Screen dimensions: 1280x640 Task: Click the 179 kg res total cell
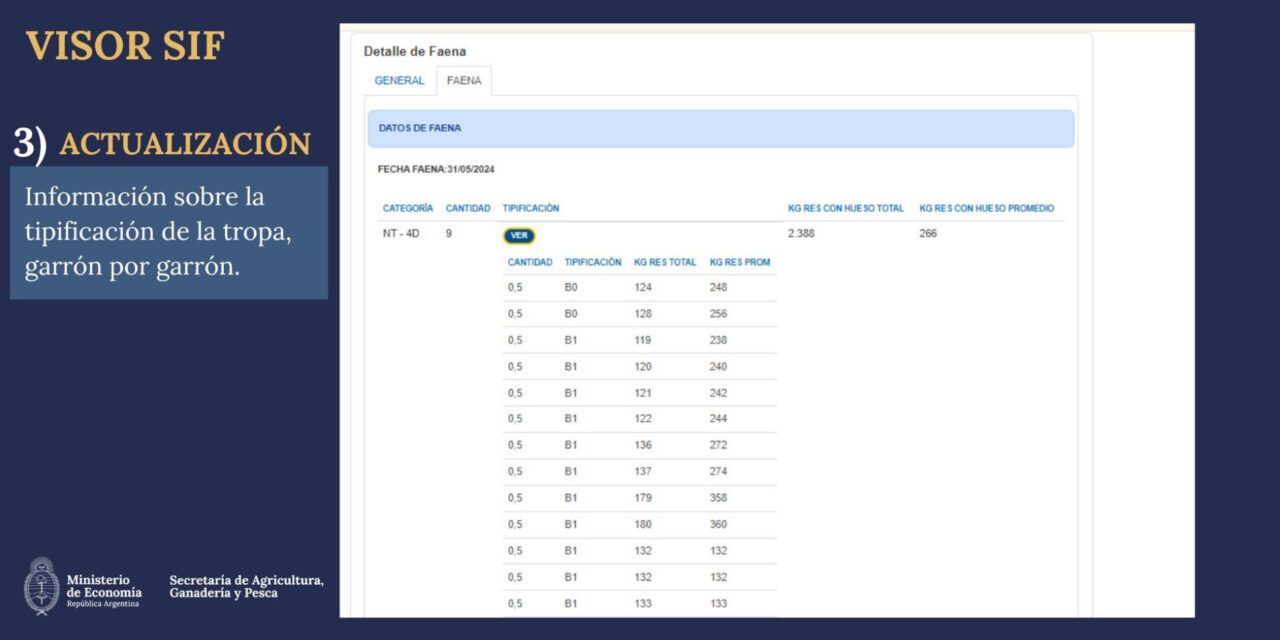tap(643, 498)
